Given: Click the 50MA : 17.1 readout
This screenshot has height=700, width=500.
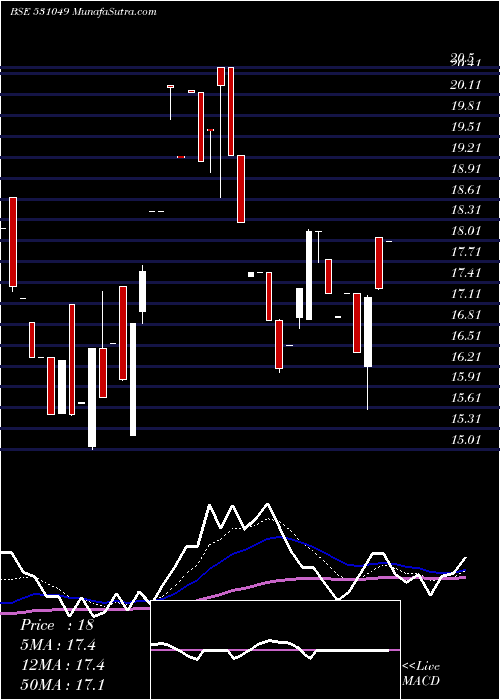Looking at the screenshot, I should pos(62,684).
